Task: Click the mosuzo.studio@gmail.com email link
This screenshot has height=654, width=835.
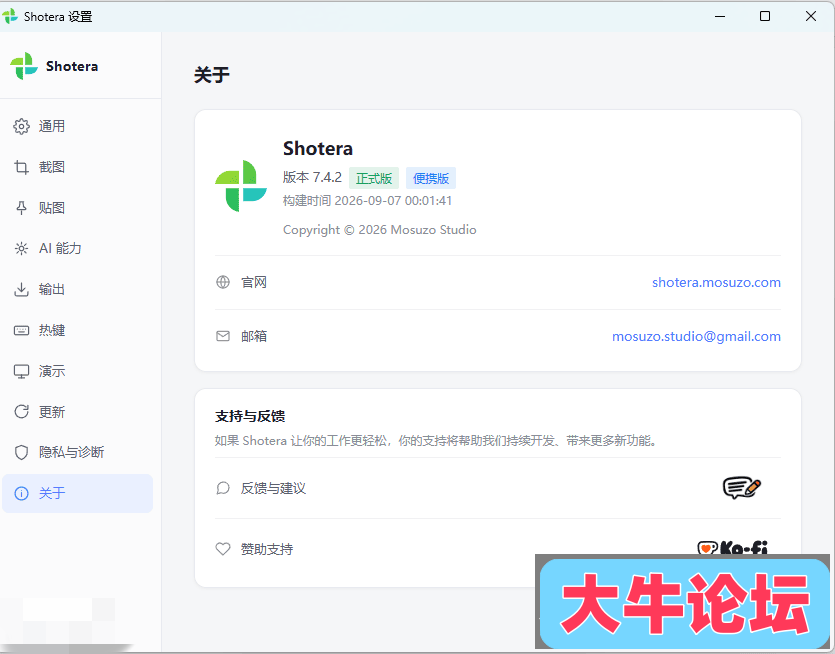Action: [x=696, y=337]
